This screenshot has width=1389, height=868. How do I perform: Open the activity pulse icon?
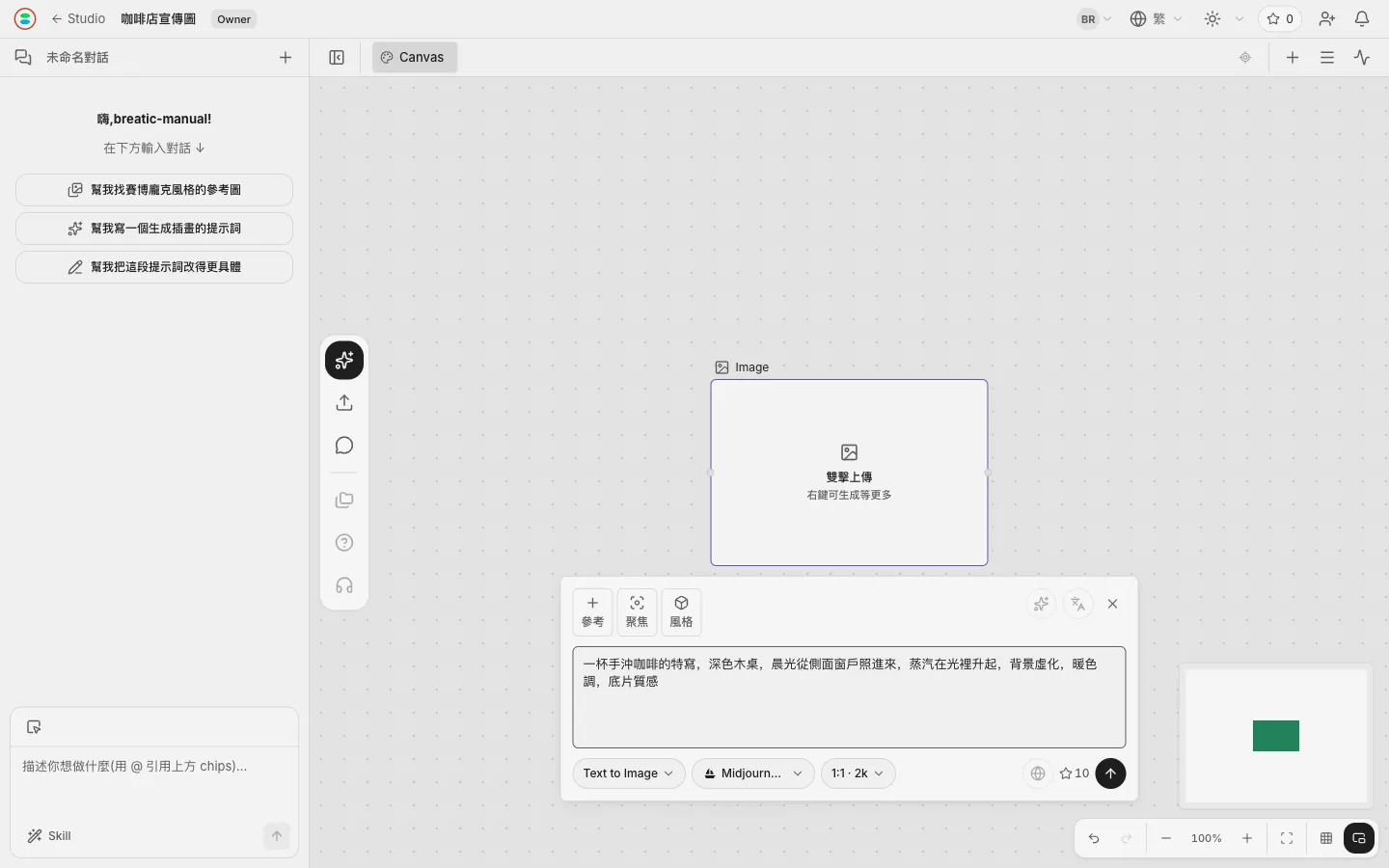(1362, 57)
